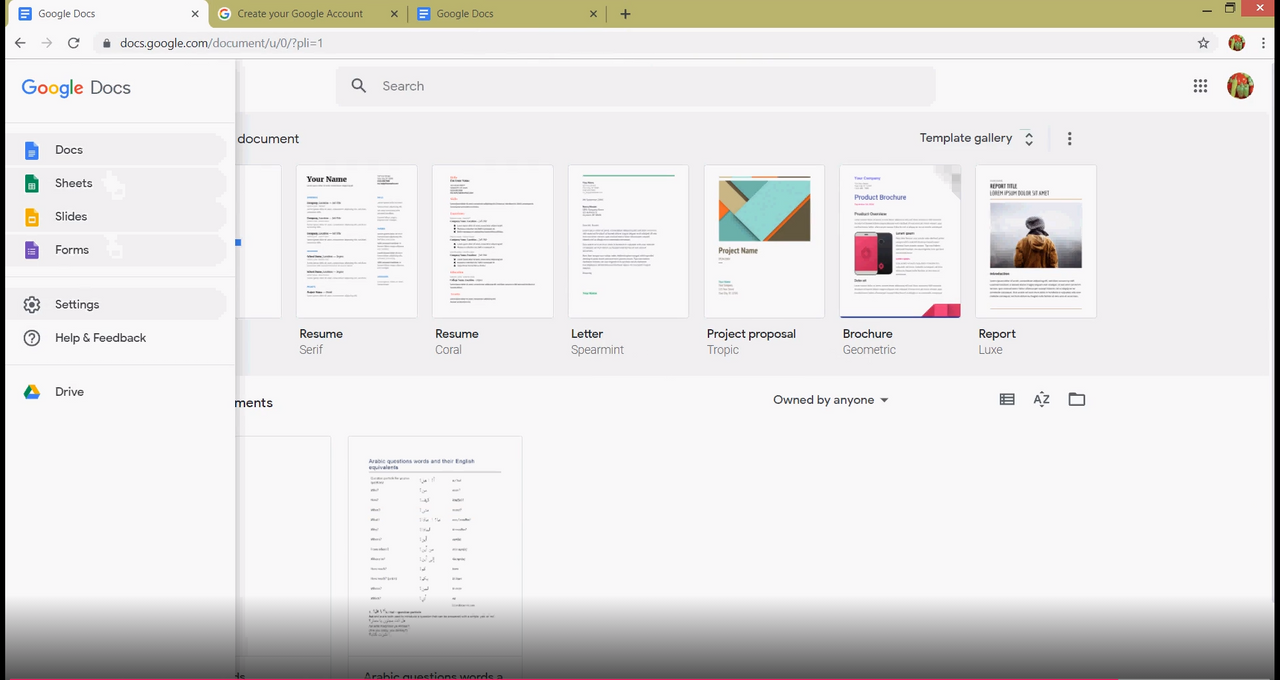Open Forms from the side menu
1280x680 pixels.
tap(116, 250)
